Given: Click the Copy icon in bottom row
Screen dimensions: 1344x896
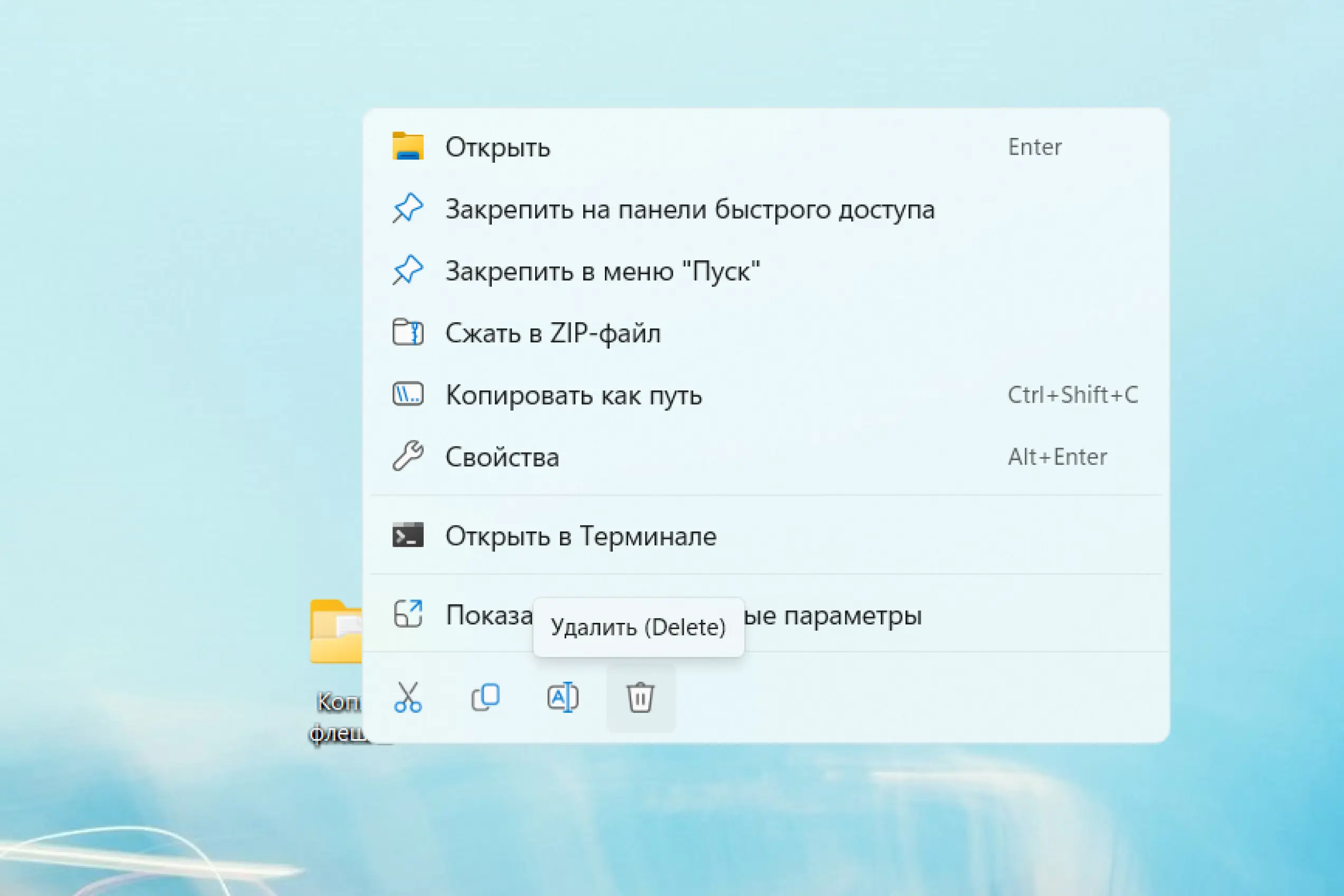Looking at the screenshot, I should coord(485,697).
